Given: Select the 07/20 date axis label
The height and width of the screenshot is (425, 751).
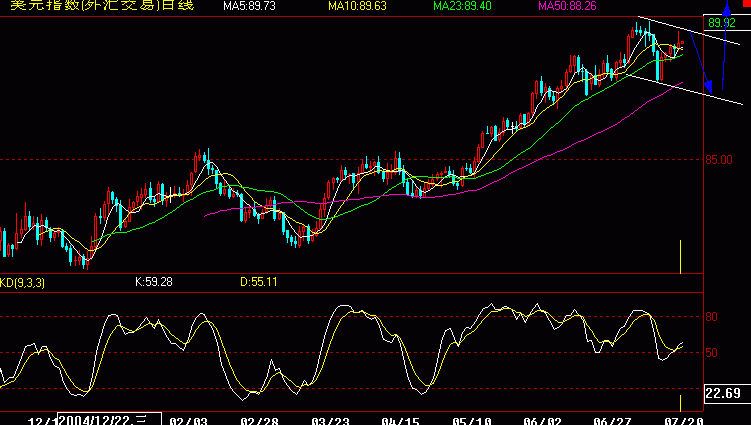Looking at the screenshot, I should 683,421.
